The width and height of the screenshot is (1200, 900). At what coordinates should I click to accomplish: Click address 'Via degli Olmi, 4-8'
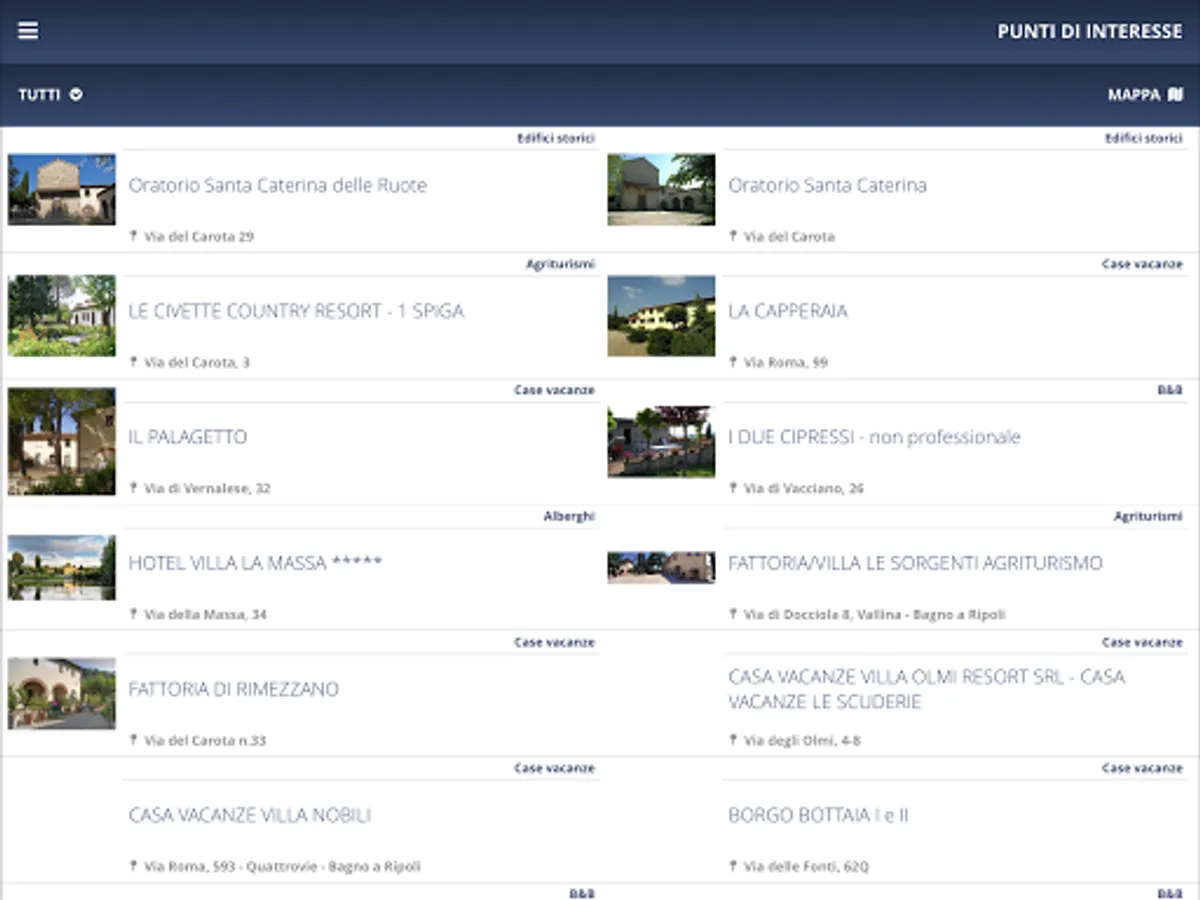click(x=802, y=741)
